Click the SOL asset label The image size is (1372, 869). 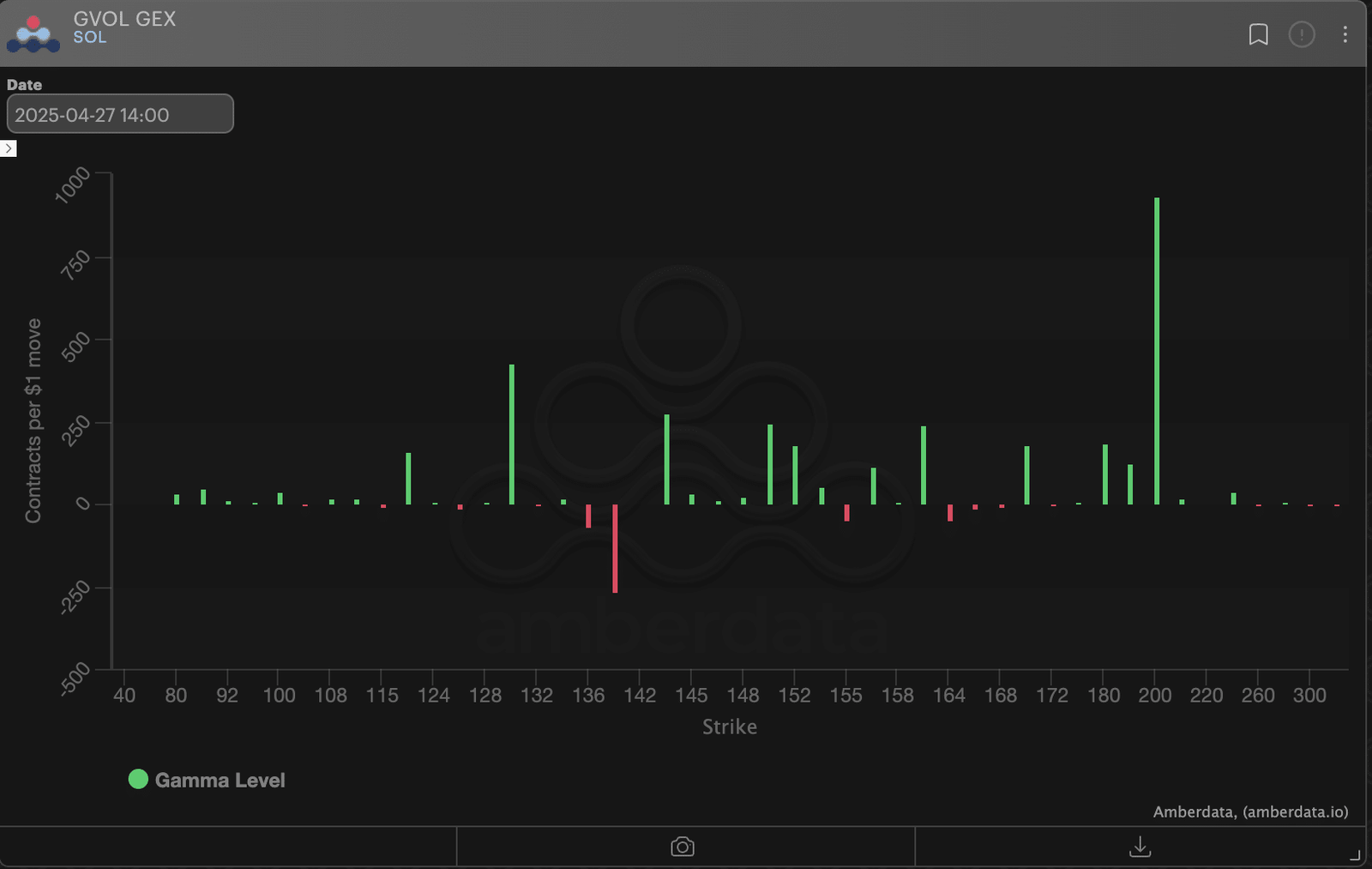pyautogui.click(x=90, y=37)
